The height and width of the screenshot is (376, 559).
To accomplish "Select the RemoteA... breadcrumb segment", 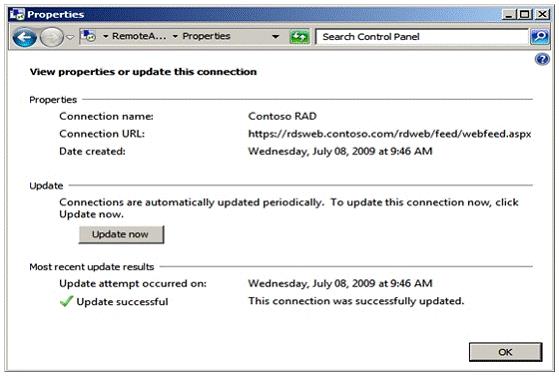I will coord(139,36).
